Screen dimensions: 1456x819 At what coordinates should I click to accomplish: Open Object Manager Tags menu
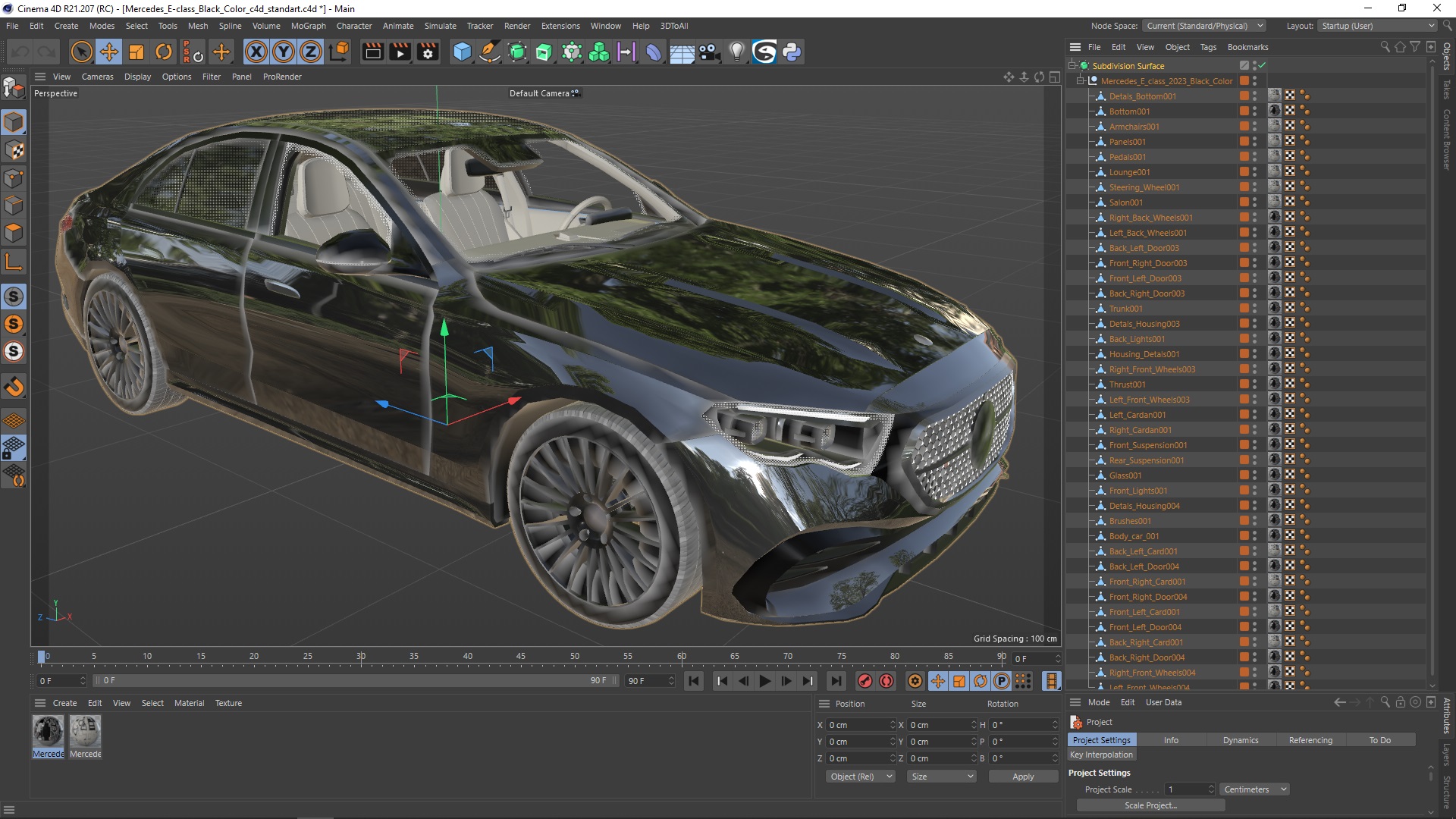(x=1208, y=47)
